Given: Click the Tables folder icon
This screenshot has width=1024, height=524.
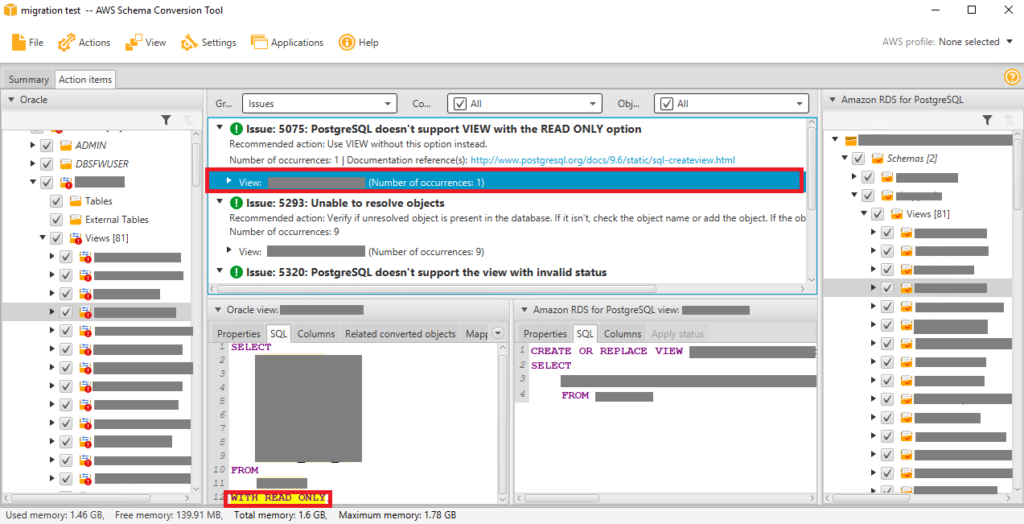Looking at the screenshot, I should [75, 201].
